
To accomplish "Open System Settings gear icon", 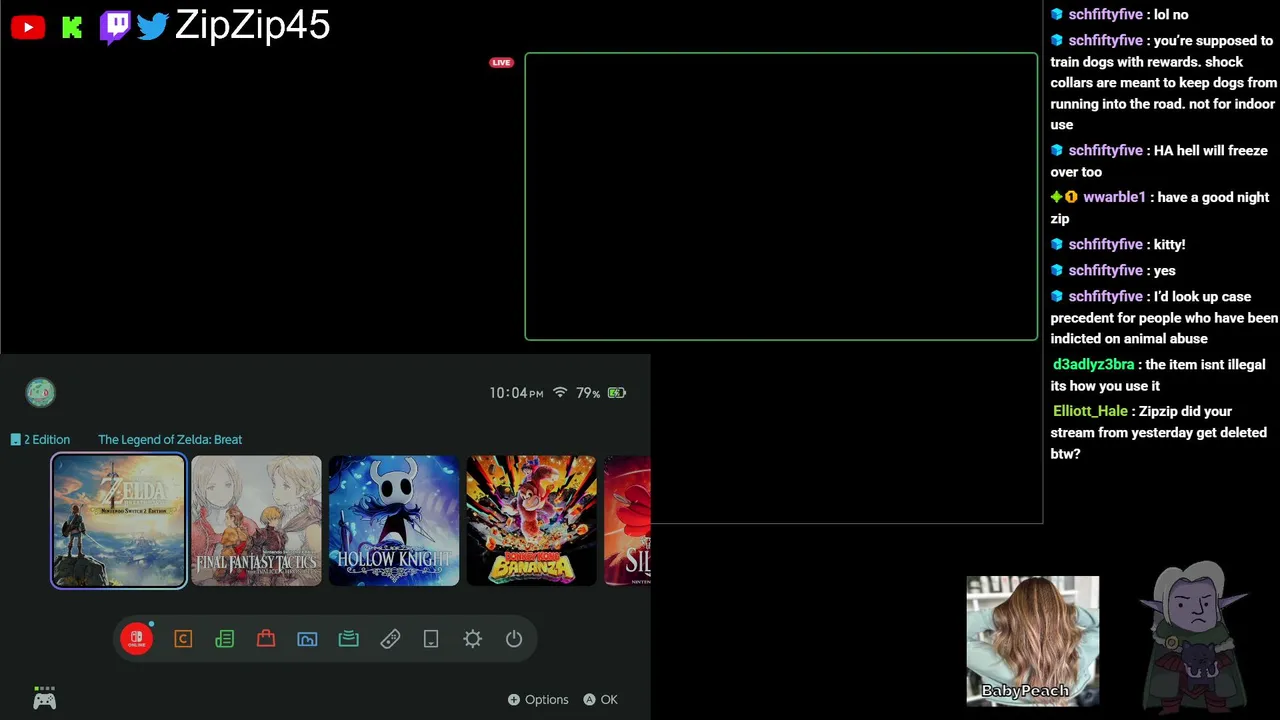I will pyautogui.click(x=473, y=639).
